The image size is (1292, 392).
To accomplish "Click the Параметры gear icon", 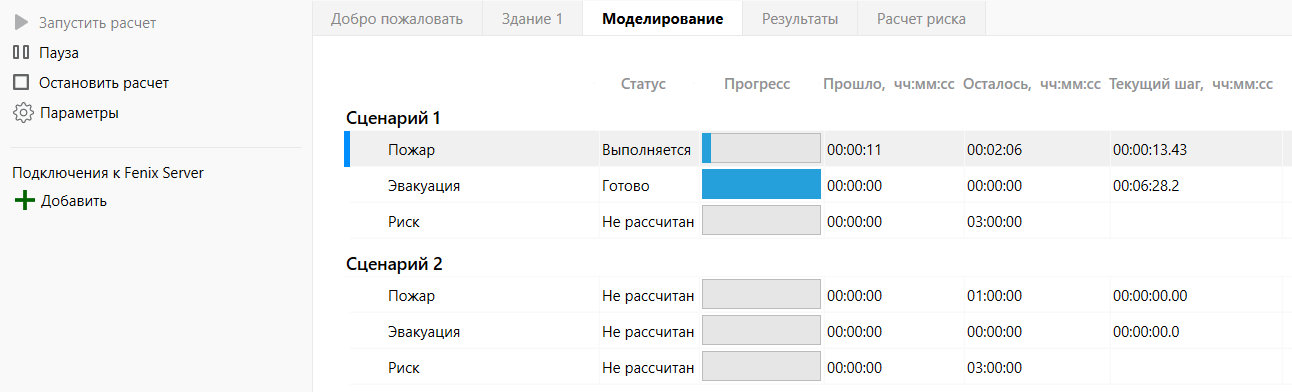I will click(23, 113).
